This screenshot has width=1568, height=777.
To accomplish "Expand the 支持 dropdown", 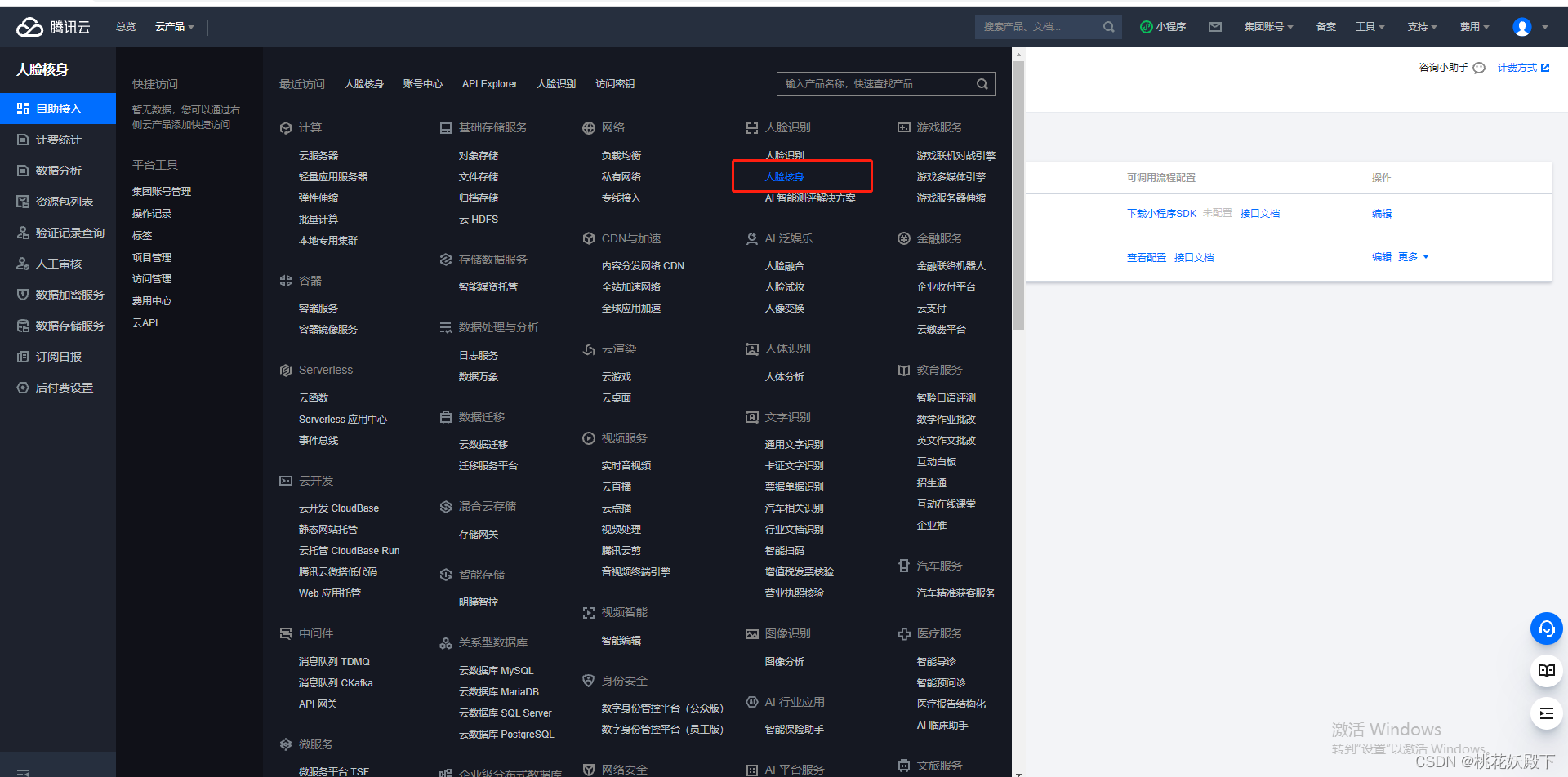I will 1422,27.
